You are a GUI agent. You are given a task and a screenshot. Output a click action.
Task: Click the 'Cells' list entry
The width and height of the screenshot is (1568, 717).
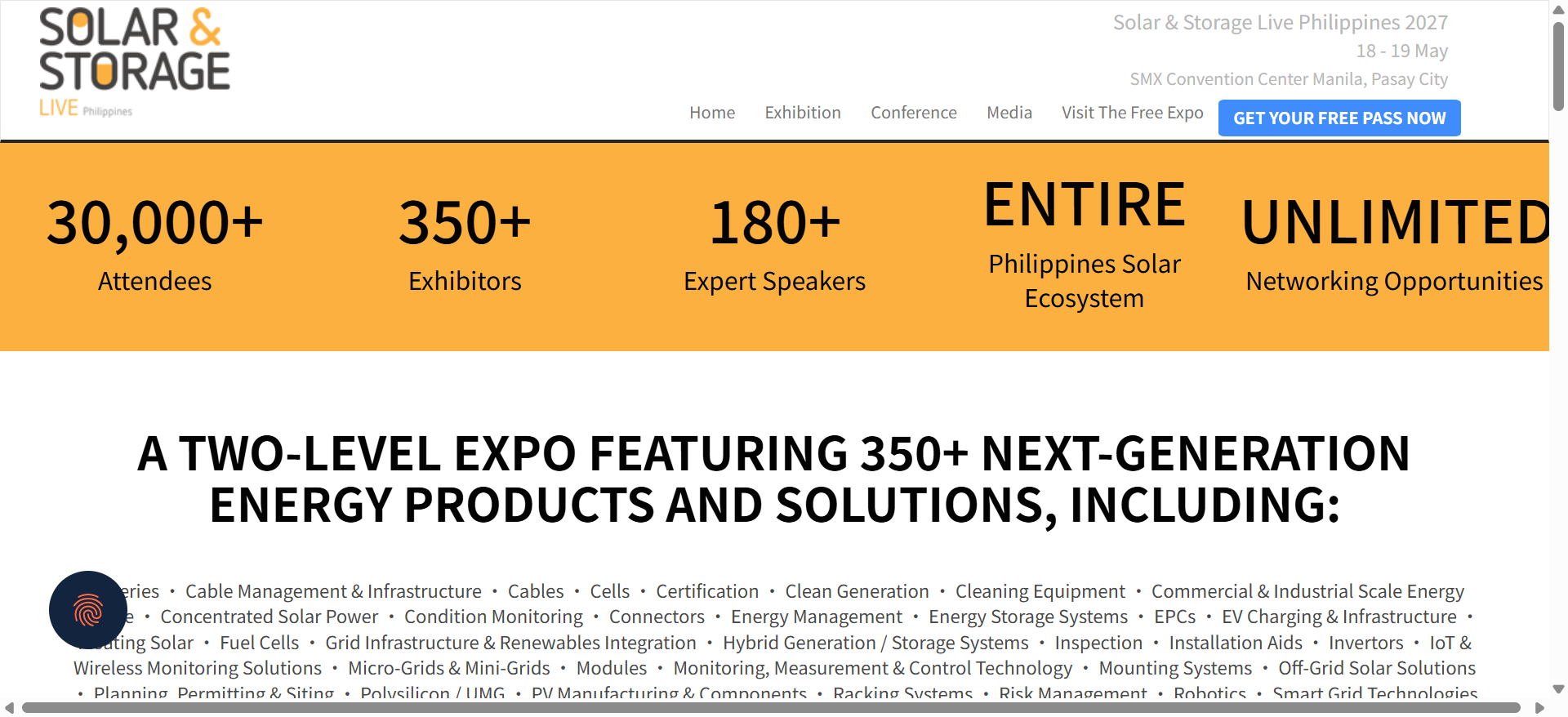(x=610, y=591)
